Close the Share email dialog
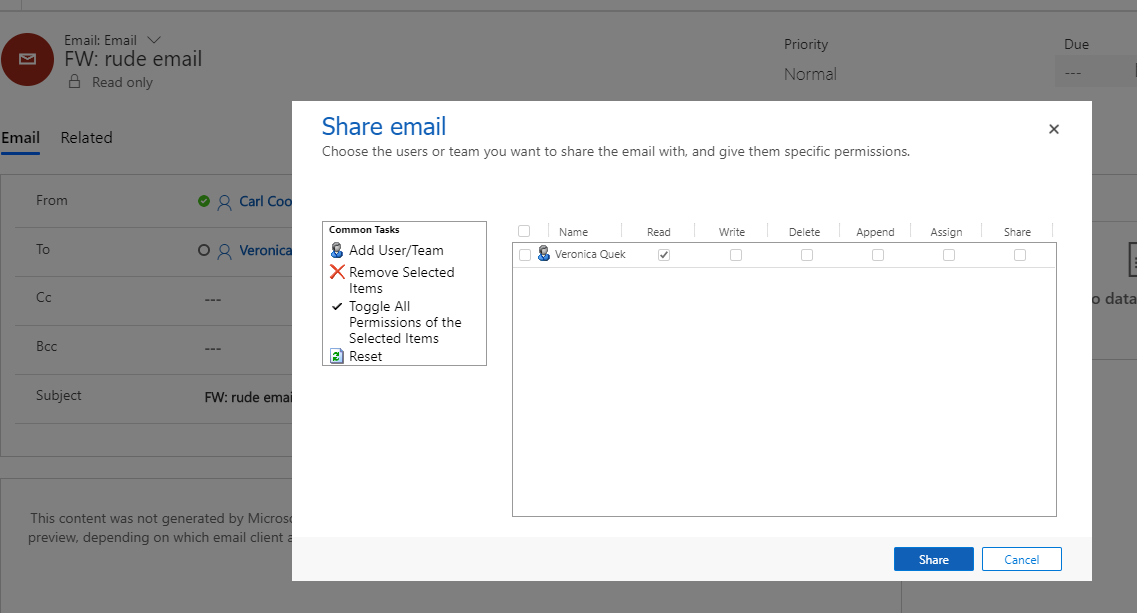Image resolution: width=1137 pixels, height=613 pixels. coord(1054,129)
